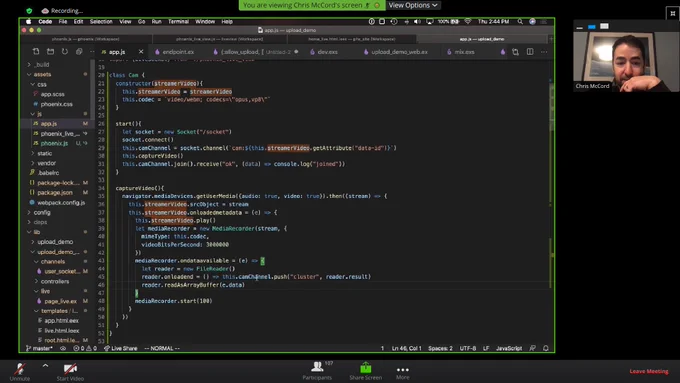Click the Spaces: 2 indentation setting
680x383 pixels.
[440, 348]
